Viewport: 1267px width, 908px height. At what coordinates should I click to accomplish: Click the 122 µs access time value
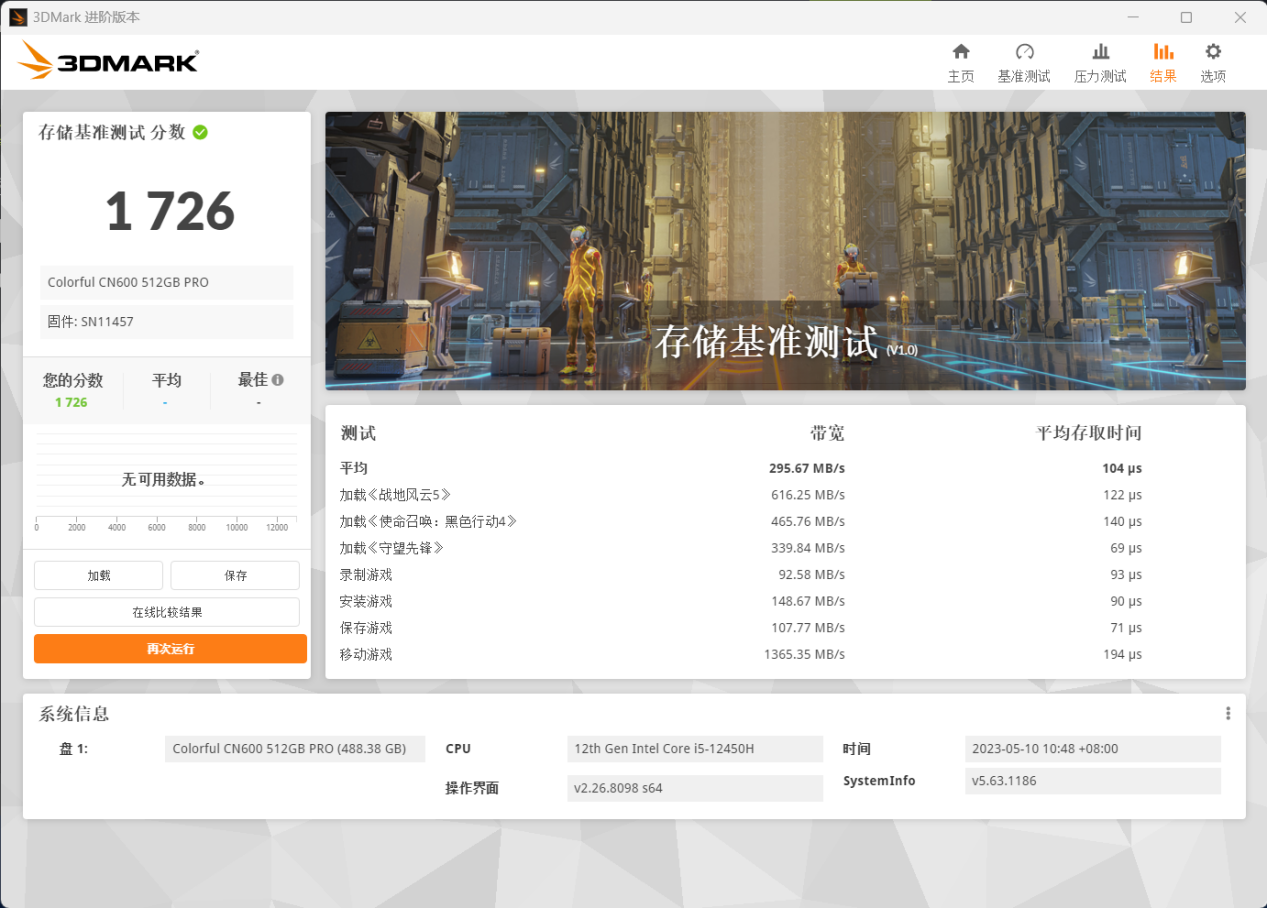(1123, 495)
